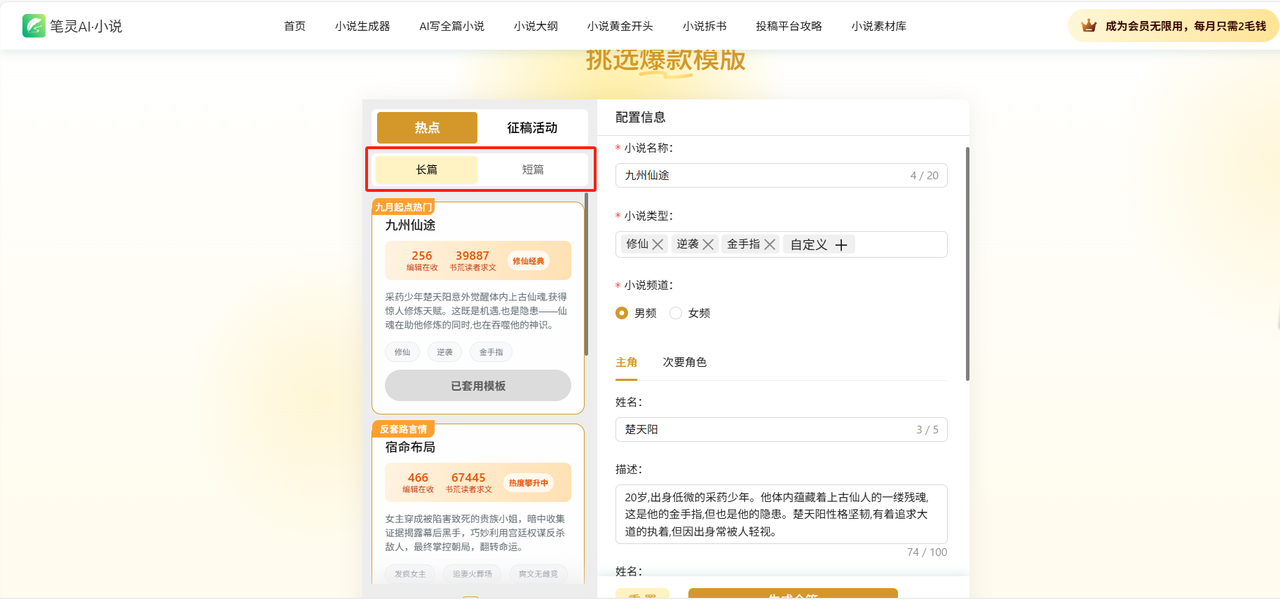Click the 修仙经典 badge on 九州仙途 card
This screenshot has width=1280, height=600.
pos(529,261)
